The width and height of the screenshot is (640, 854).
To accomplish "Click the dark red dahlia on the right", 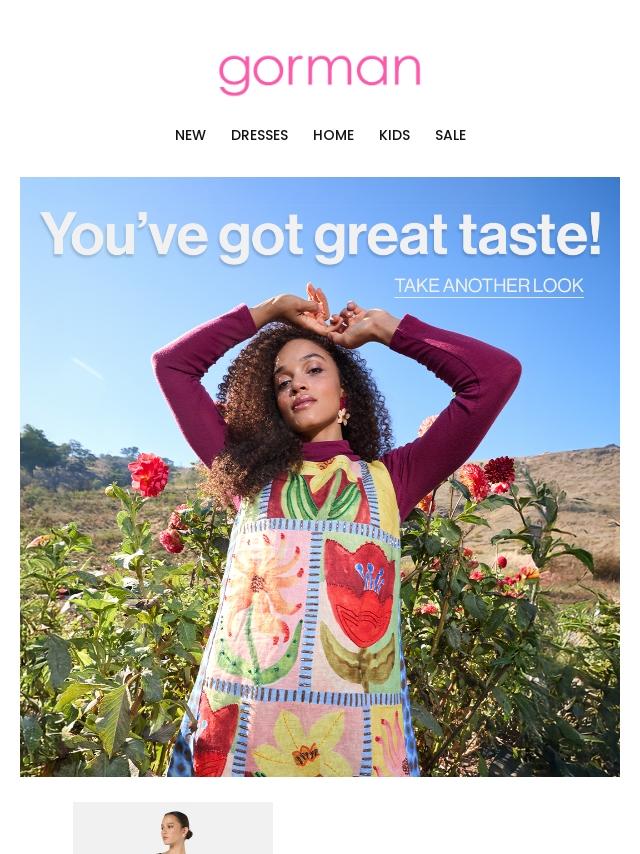I will coord(499,470).
